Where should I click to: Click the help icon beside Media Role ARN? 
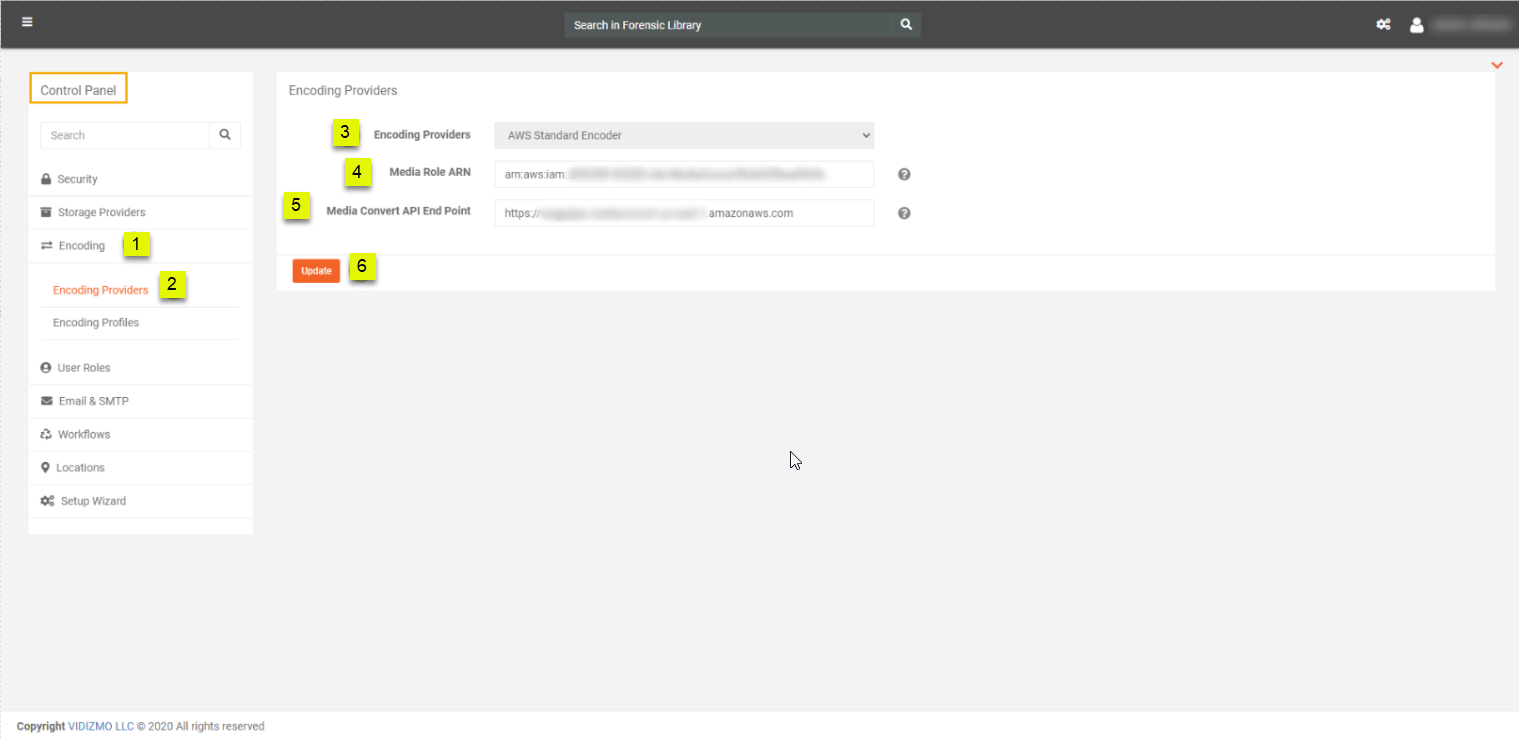[x=903, y=173]
